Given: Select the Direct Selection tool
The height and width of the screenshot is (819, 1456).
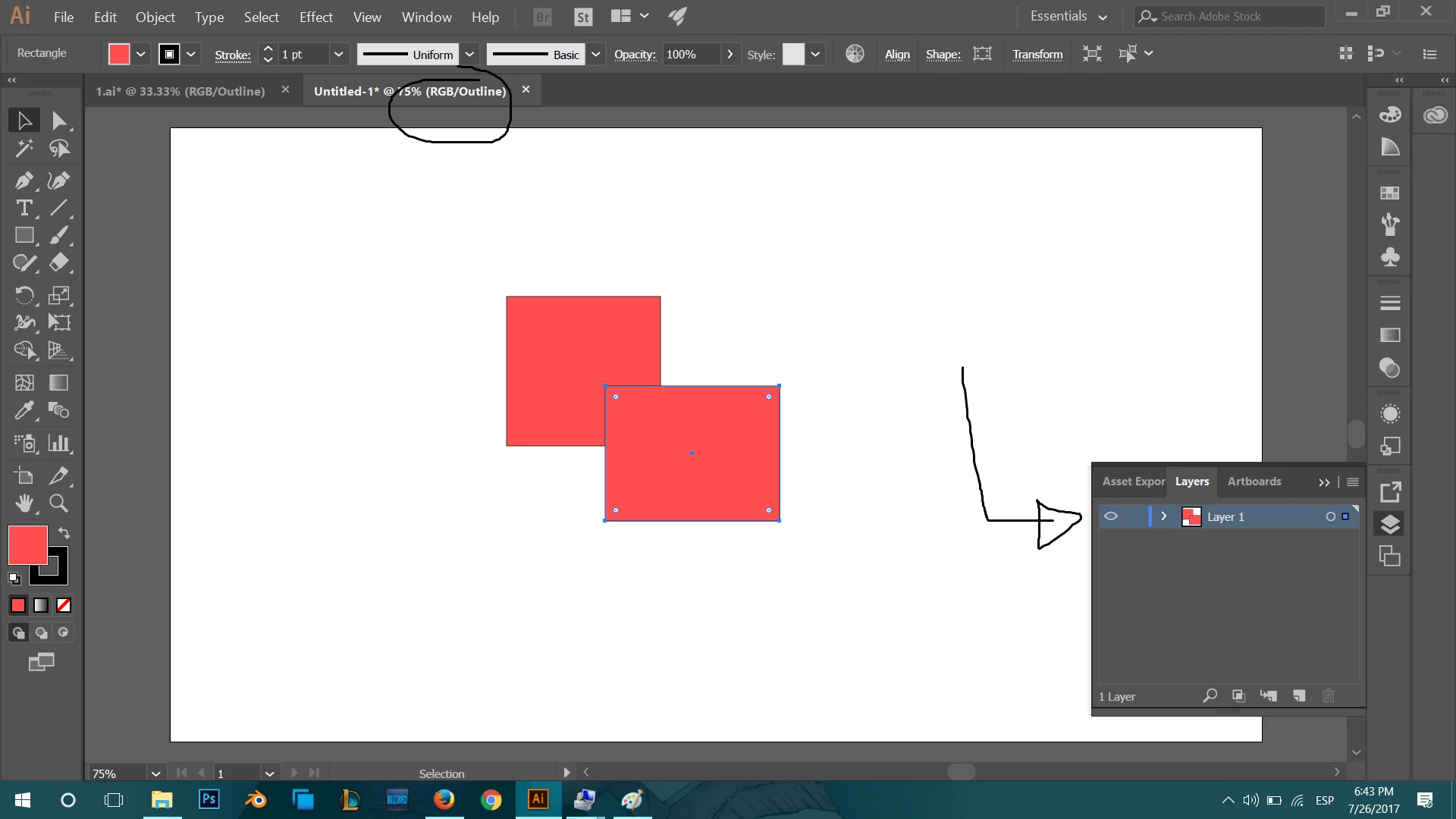Looking at the screenshot, I should (x=58, y=121).
